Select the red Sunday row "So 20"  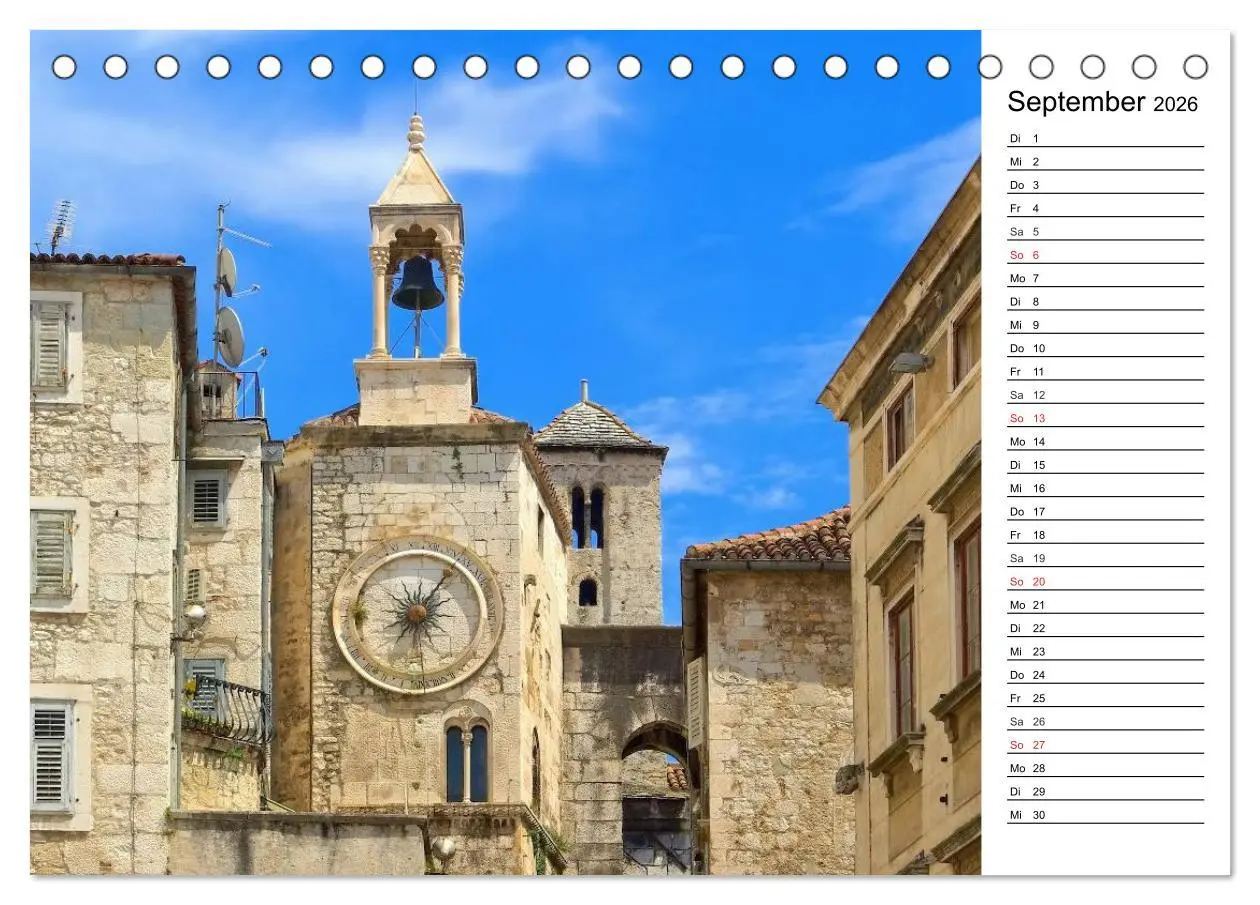pos(1105,581)
